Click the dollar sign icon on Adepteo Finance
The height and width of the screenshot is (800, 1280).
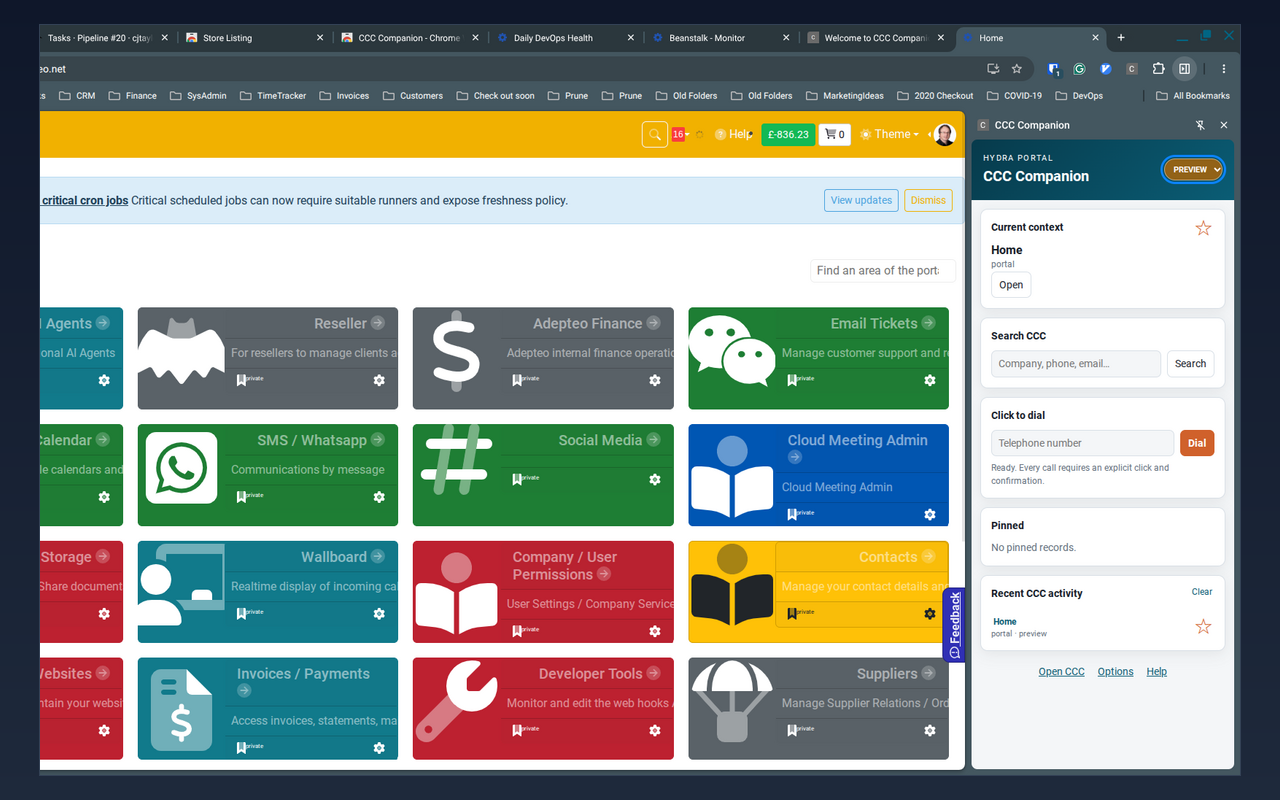(x=456, y=351)
